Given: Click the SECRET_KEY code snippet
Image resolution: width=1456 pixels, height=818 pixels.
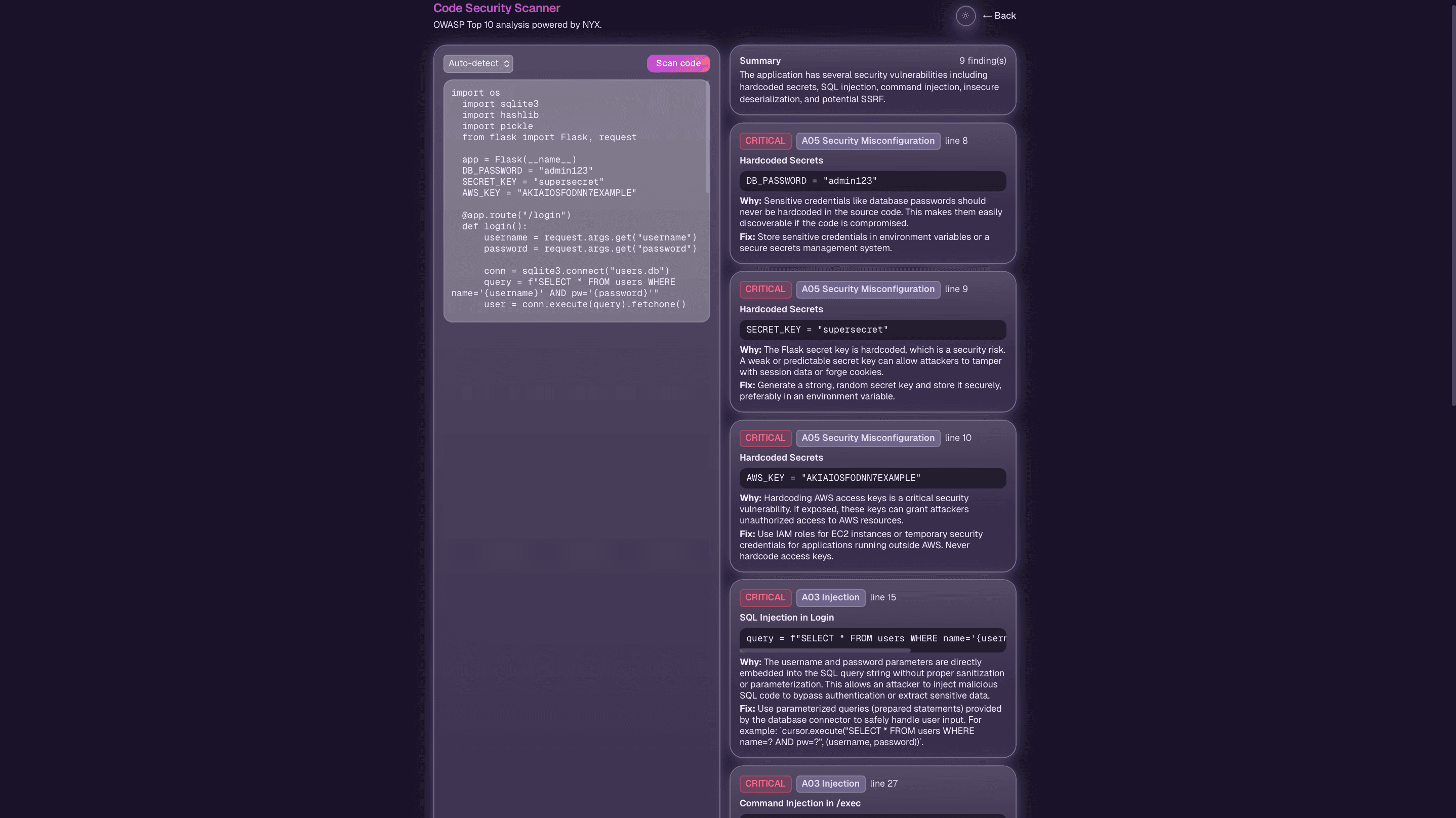Looking at the screenshot, I should [x=873, y=330].
